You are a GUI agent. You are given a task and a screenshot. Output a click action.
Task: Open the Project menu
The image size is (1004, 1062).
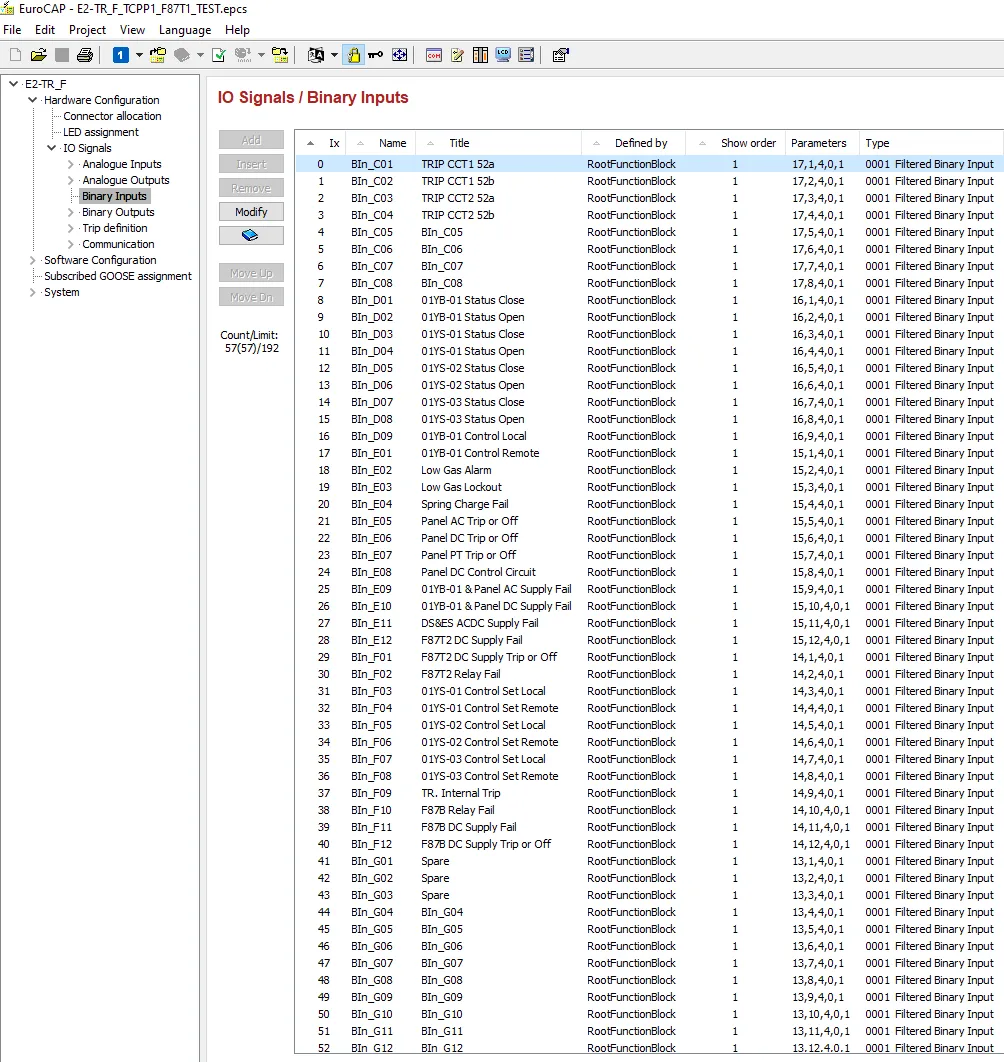click(x=87, y=30)
